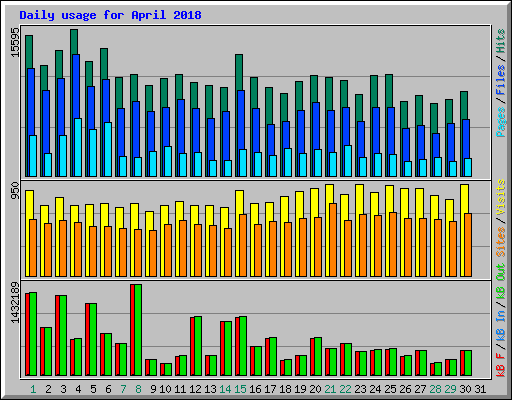Viewport: 512px width, 400px height.
Task: Click day 16 on the x-axis
Action: pos(255,389)
